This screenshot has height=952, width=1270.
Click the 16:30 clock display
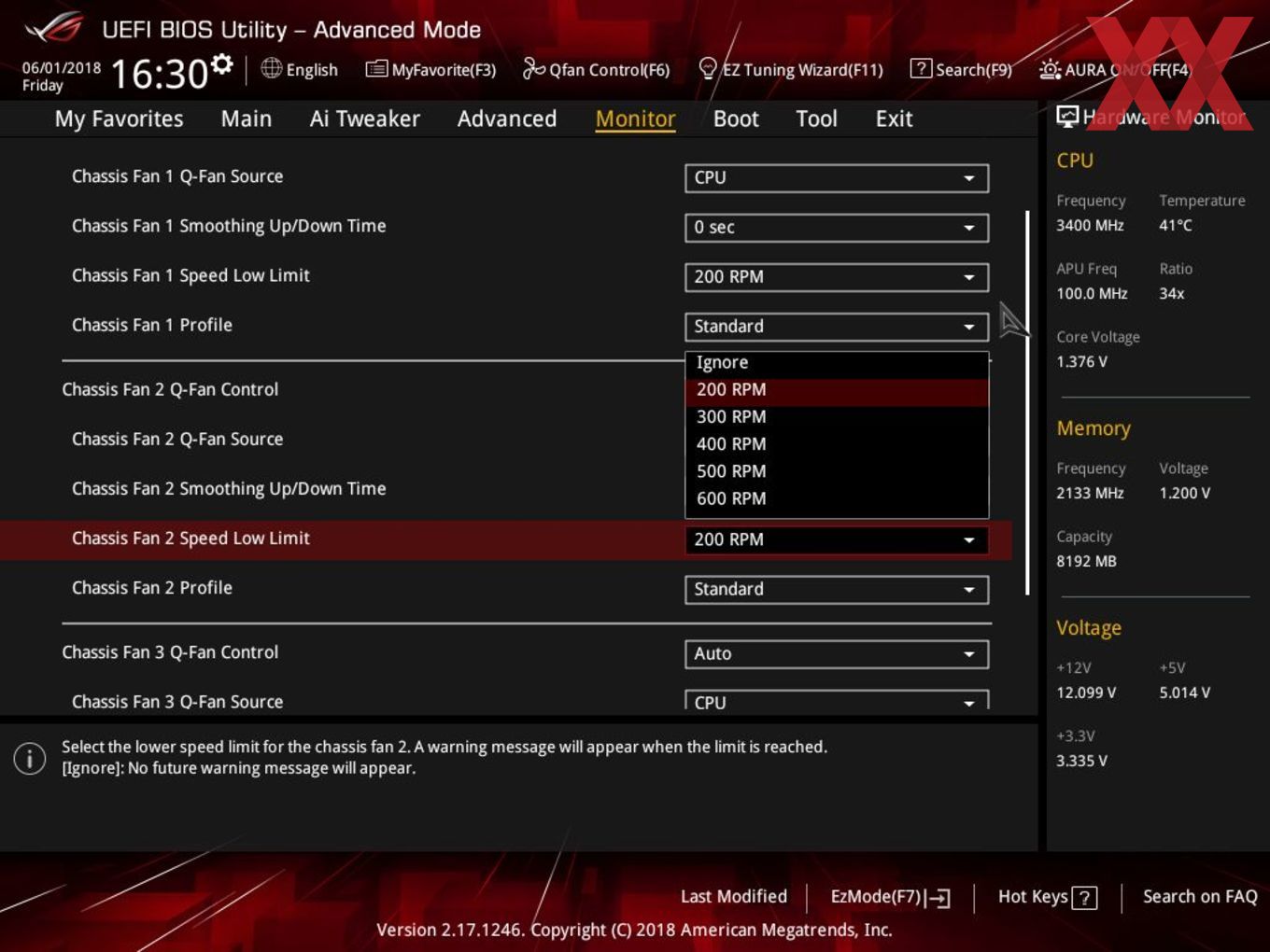click(160, 74)
